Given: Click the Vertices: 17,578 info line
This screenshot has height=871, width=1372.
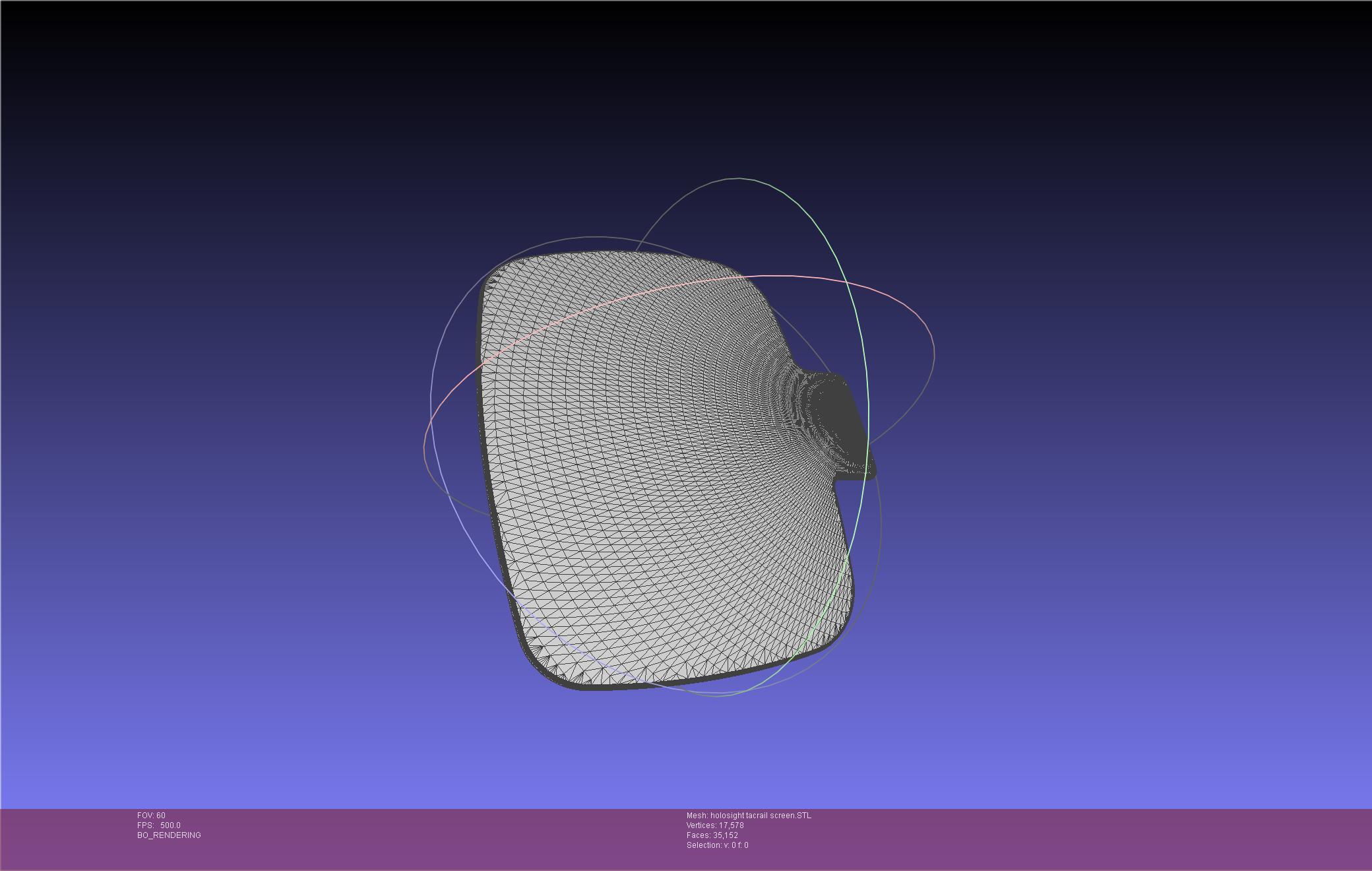Looking at the screenshot, I should click(714, 825).
